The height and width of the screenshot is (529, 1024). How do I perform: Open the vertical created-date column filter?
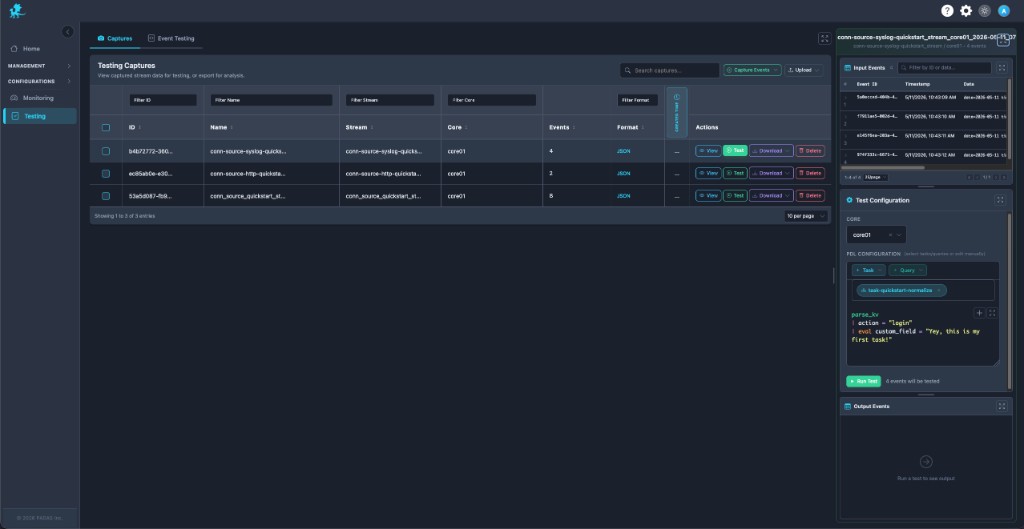click(677, 112)
